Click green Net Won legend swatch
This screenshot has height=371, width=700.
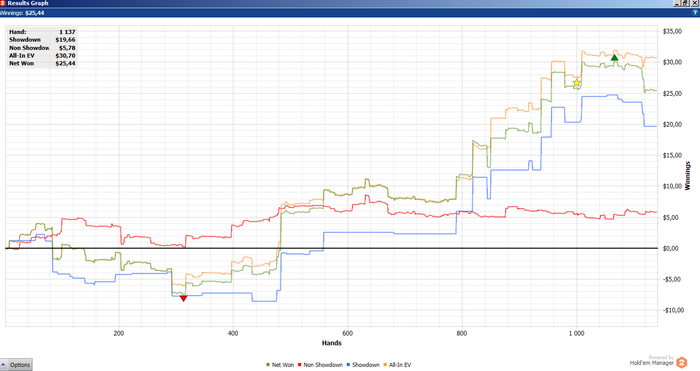[x=268, y=365]
